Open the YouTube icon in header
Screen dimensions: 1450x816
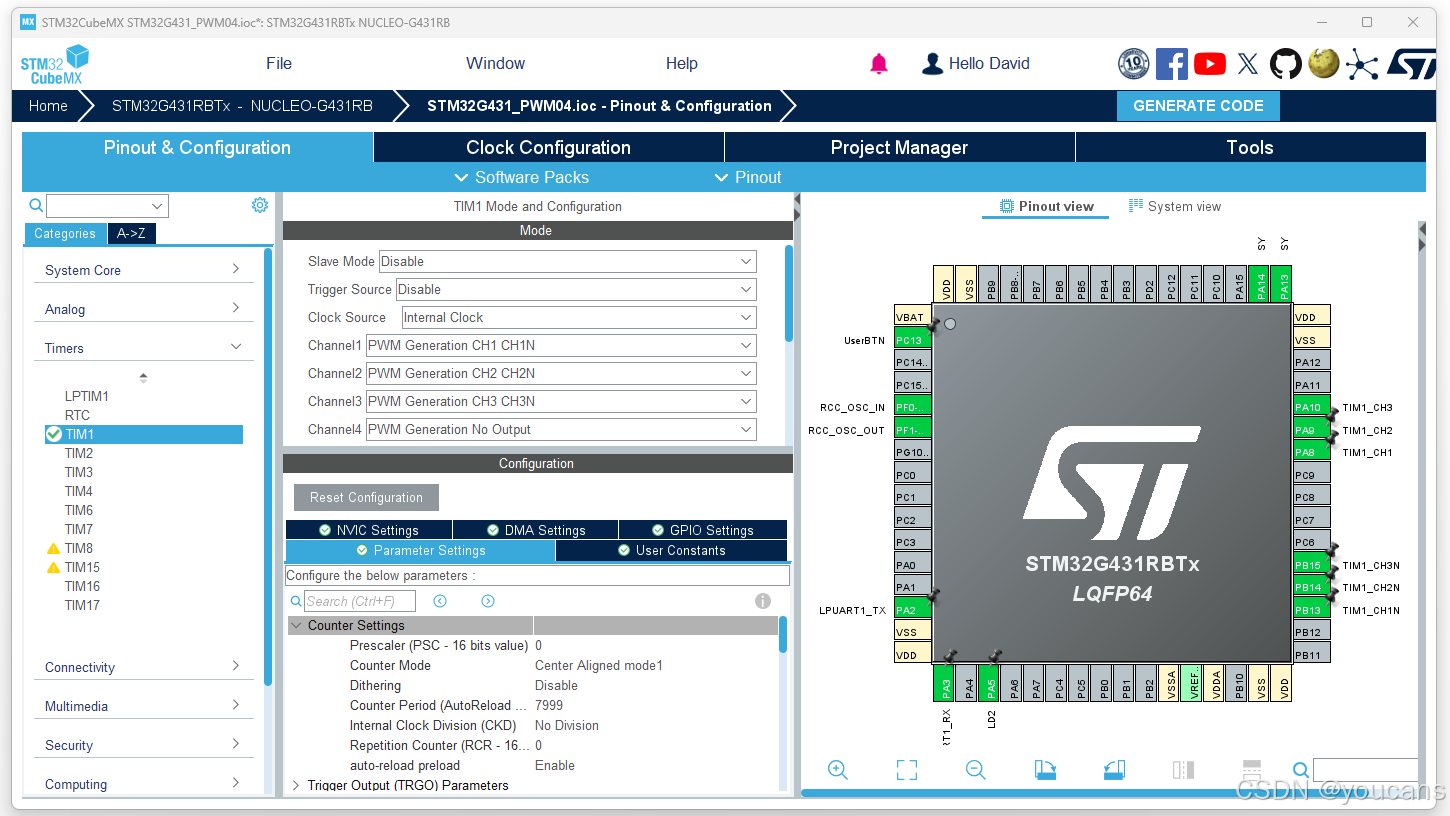1210,64
